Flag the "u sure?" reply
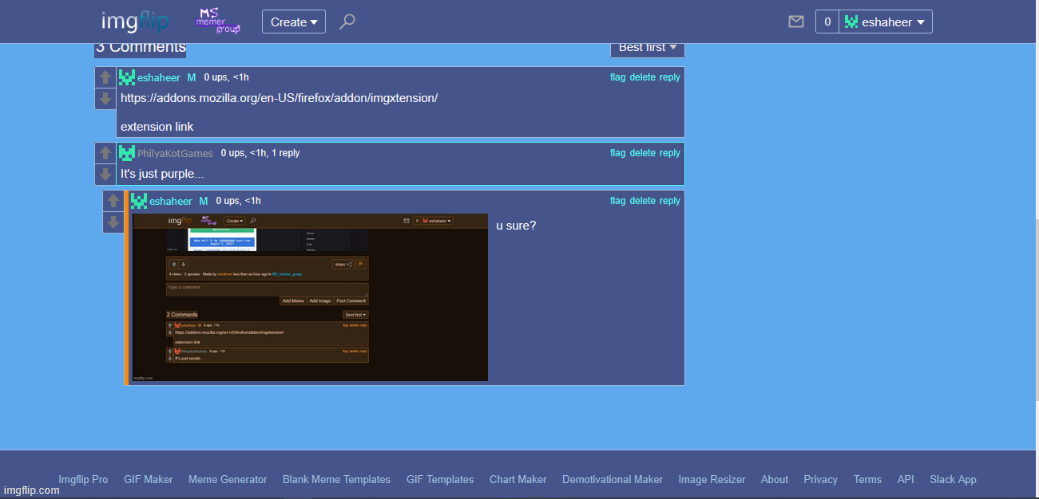This screenshot has width=1039, height=499. [x=617, y=201]
